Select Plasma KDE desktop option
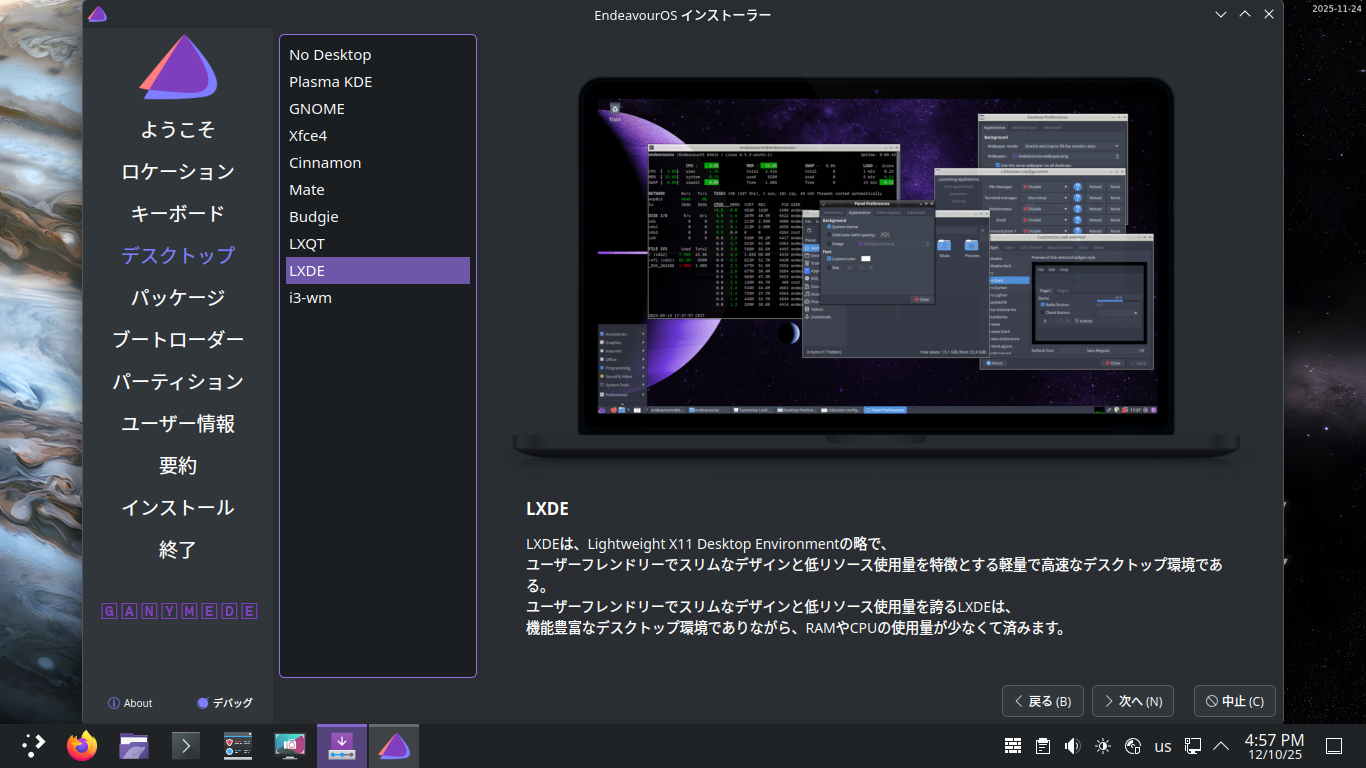1366x768 pixels. (330, 82)
